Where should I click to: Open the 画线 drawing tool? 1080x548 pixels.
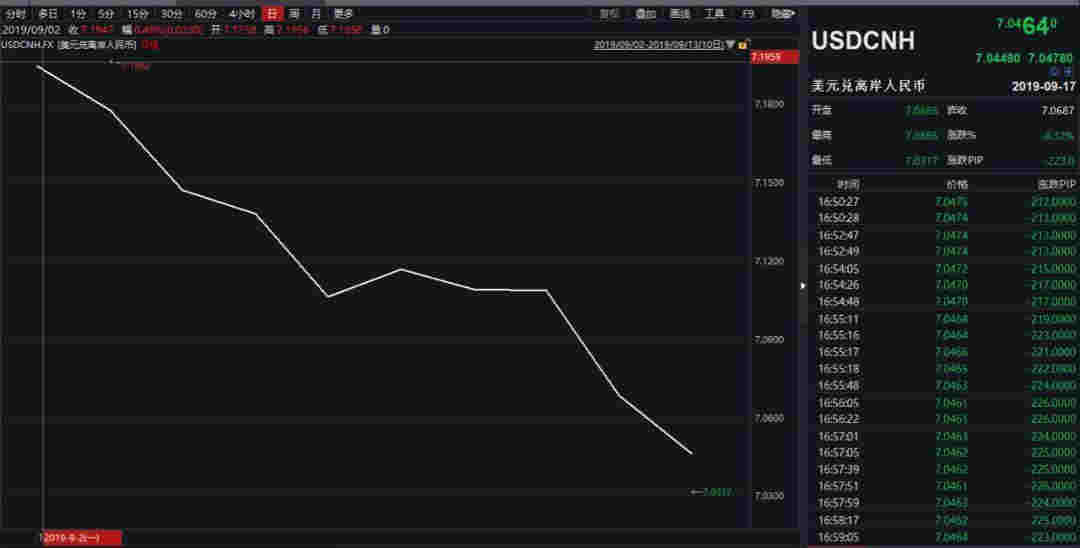680,14
